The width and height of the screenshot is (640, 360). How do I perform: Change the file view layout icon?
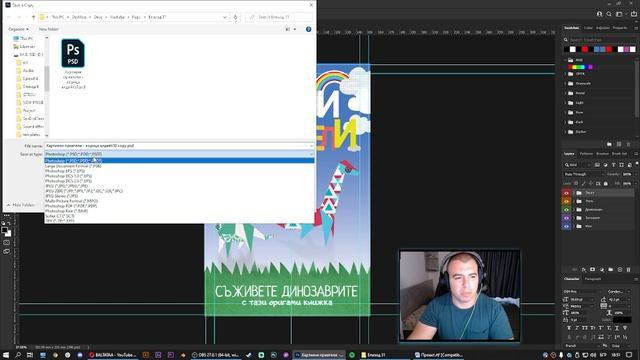[288, 29]
